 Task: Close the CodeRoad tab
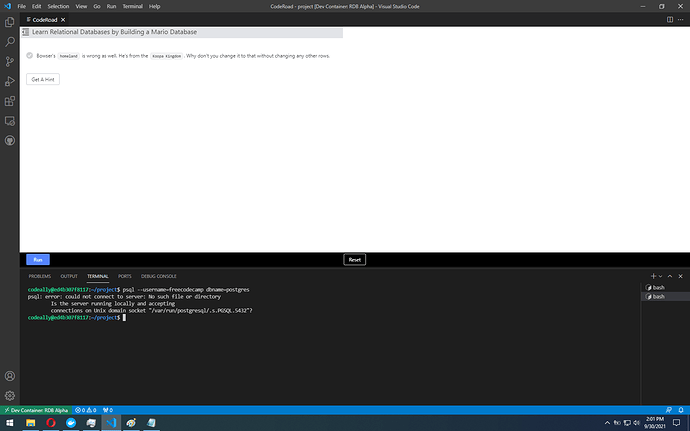63,20
